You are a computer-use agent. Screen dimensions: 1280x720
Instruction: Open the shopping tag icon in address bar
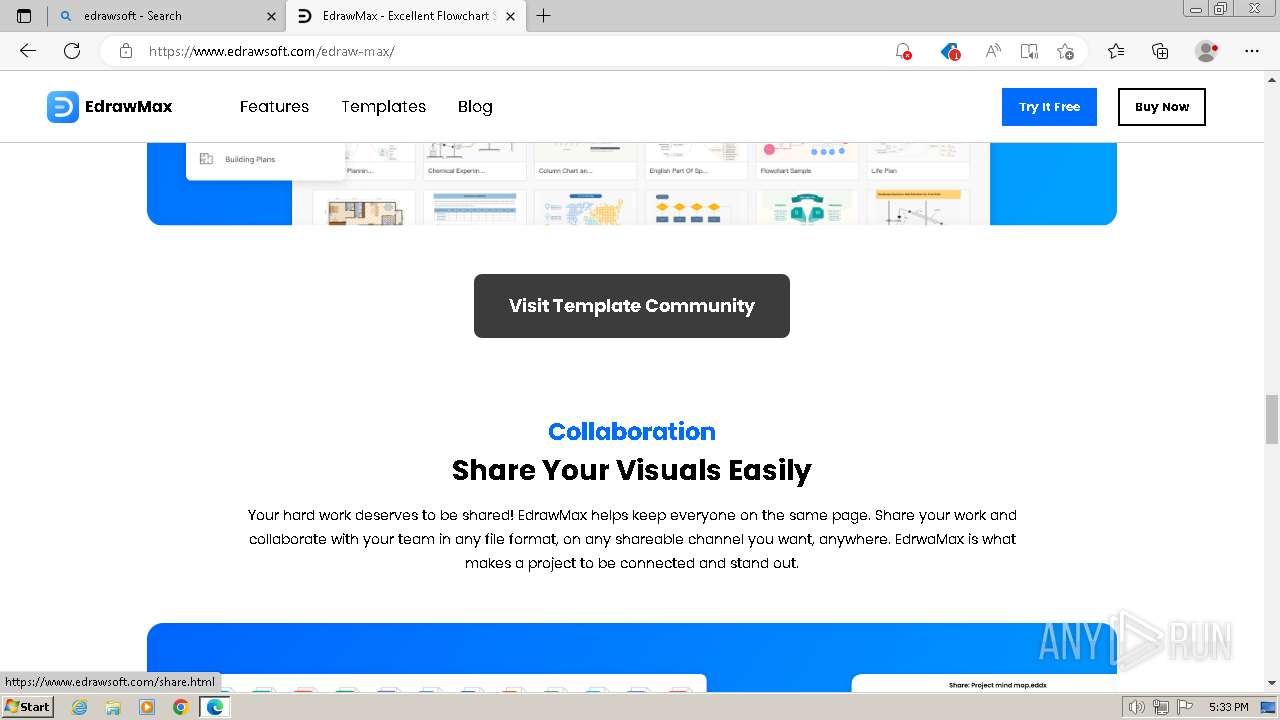(950, 51)
